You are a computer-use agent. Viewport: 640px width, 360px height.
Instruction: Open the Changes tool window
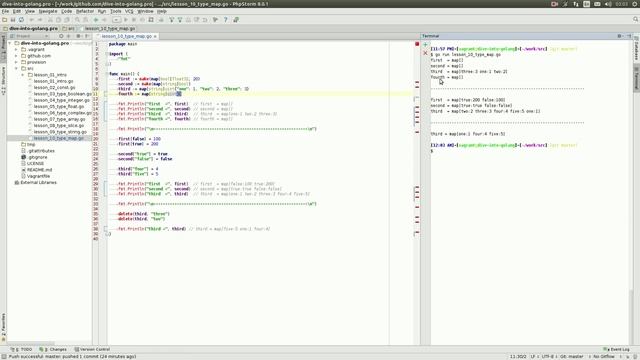point(53,349)
